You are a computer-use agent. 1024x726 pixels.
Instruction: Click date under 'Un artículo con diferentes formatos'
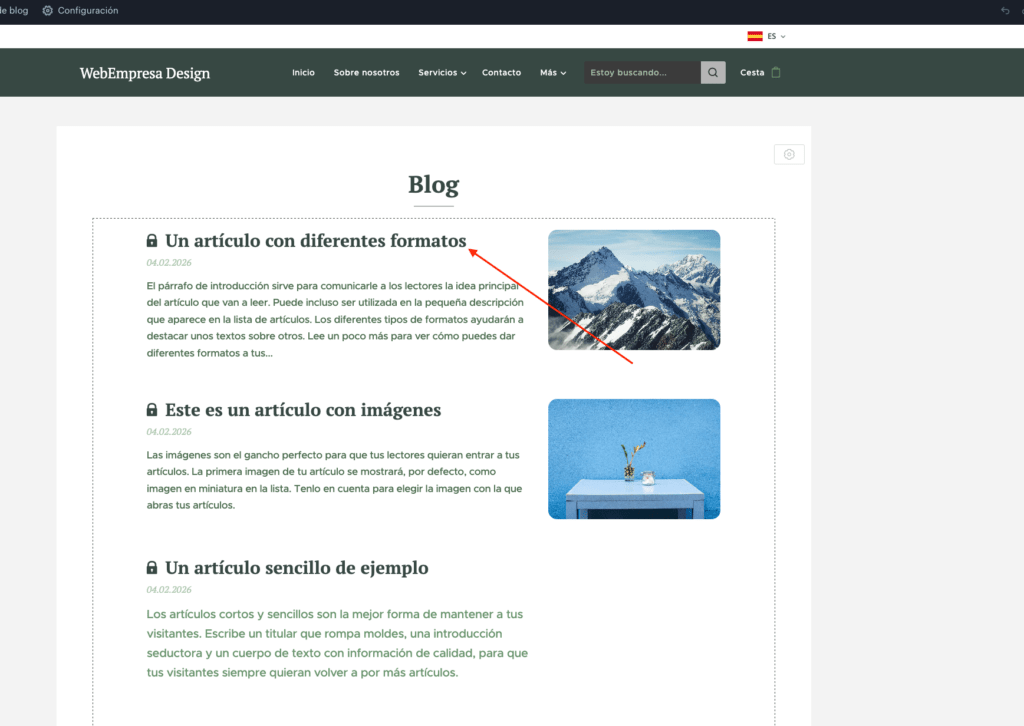(x=168, y=262)
